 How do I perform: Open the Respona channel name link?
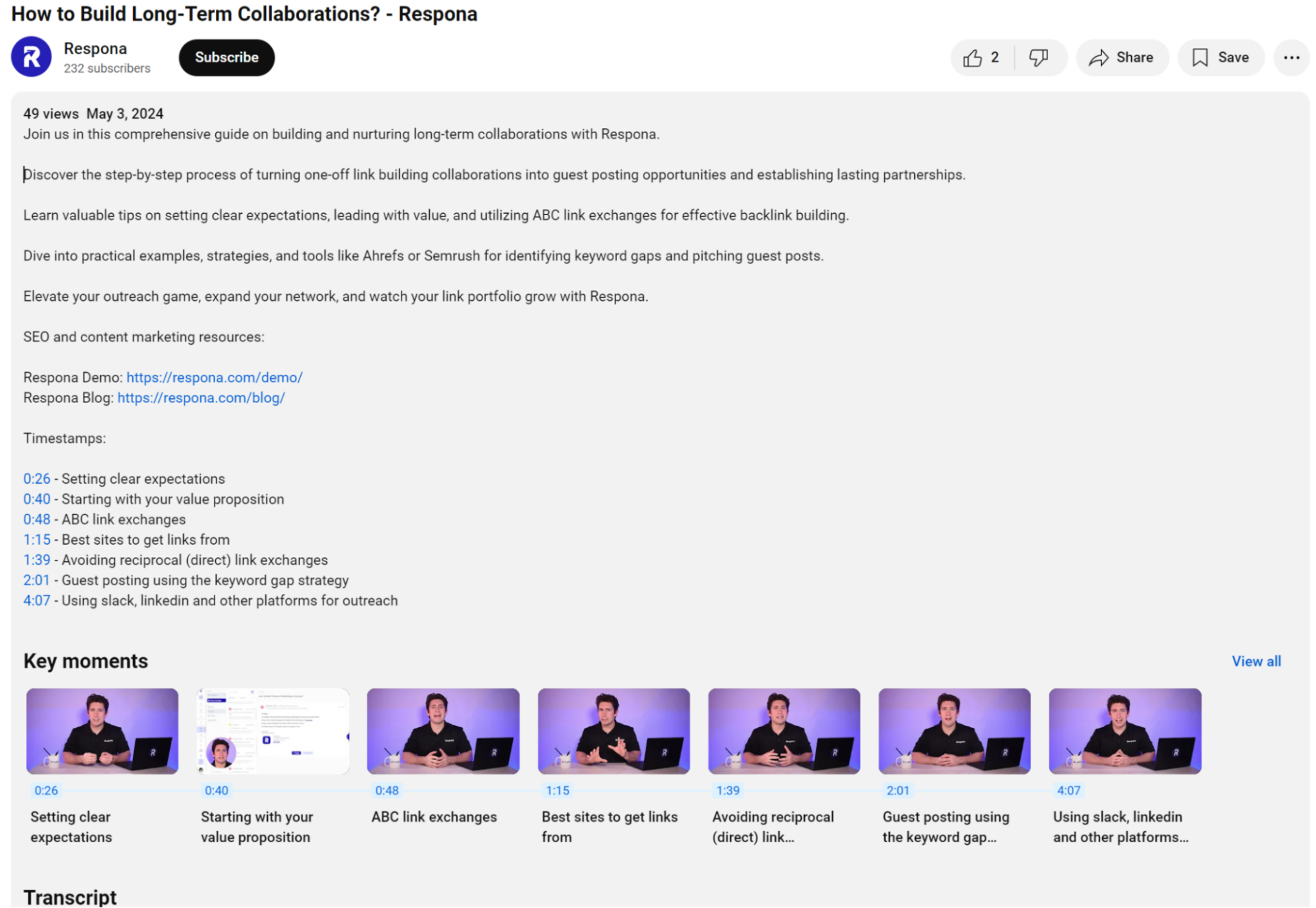pos(95,49)
